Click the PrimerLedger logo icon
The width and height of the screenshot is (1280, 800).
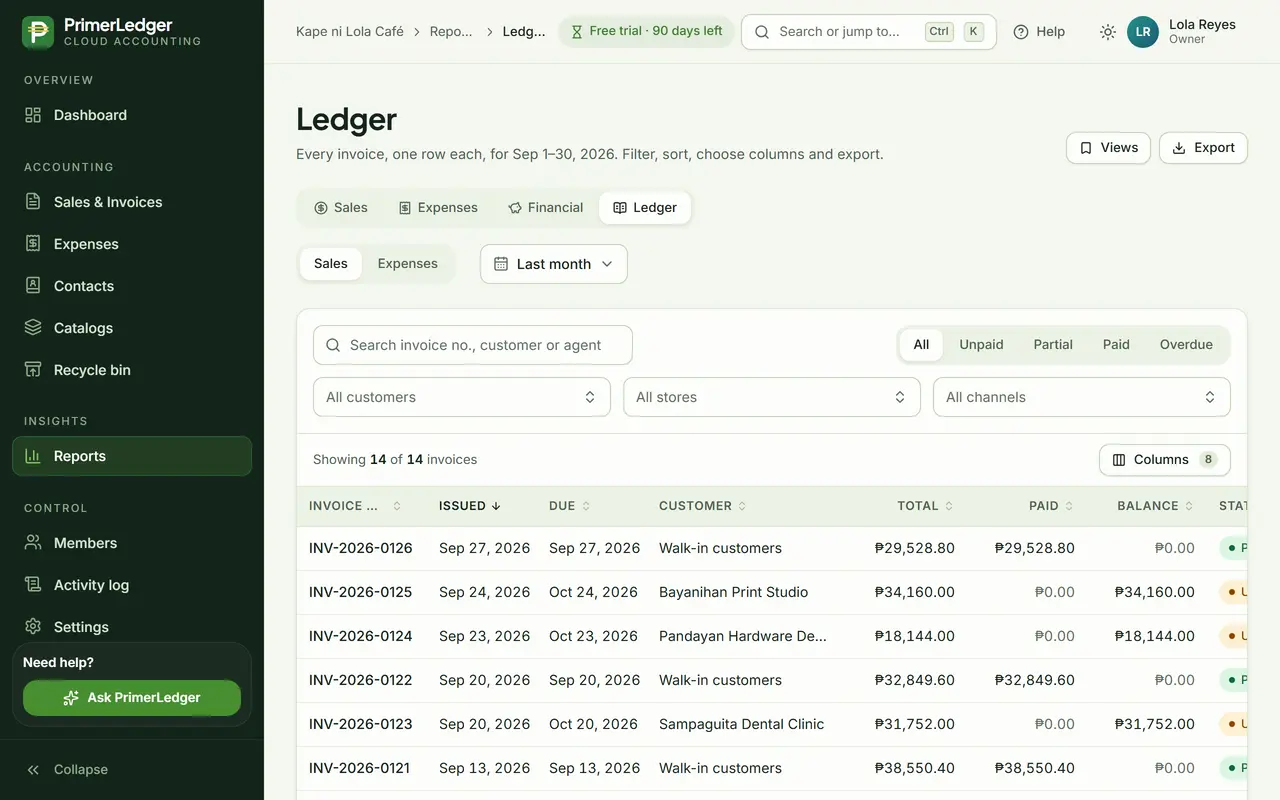click(38, 32)
